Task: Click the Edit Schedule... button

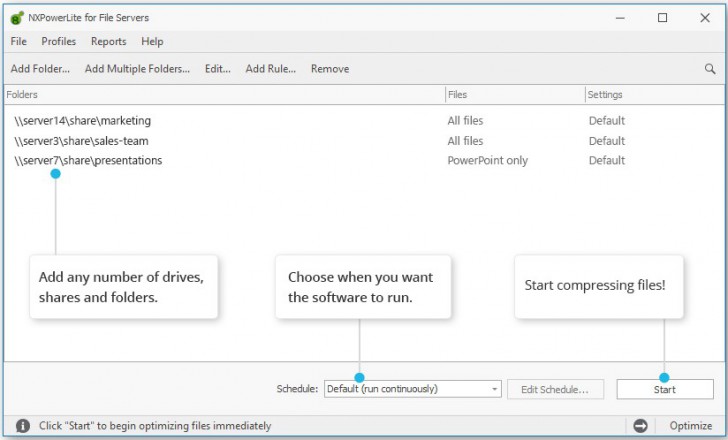Action: coord(555,389)
